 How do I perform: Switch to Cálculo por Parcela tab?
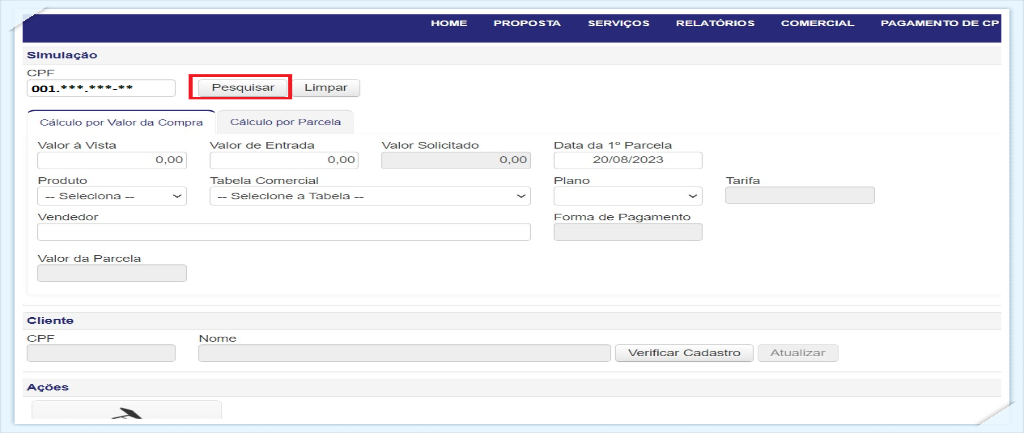pyautogui.click(x=285, y=122)
